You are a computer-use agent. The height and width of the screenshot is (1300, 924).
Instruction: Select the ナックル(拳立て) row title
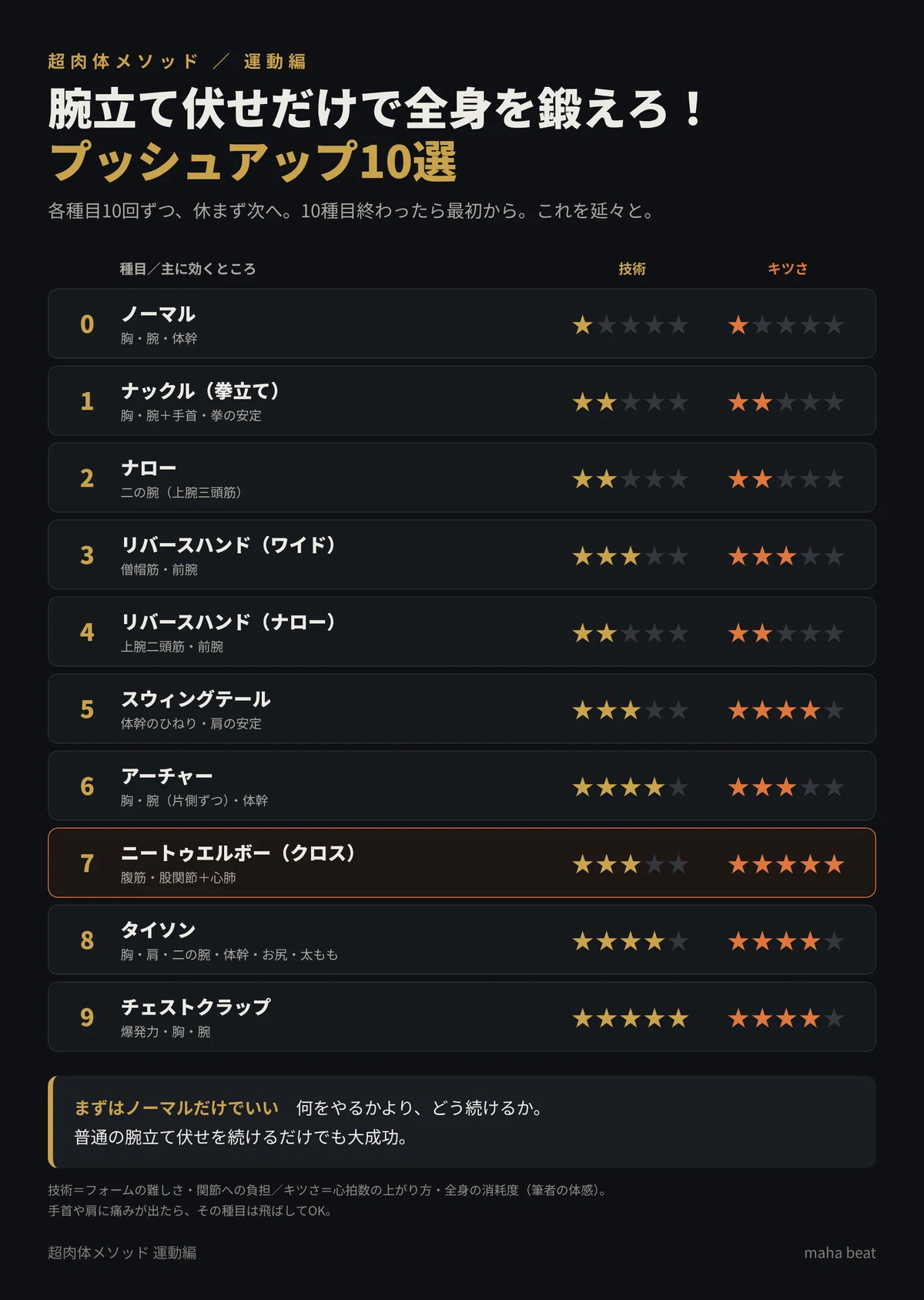[200, 391]
